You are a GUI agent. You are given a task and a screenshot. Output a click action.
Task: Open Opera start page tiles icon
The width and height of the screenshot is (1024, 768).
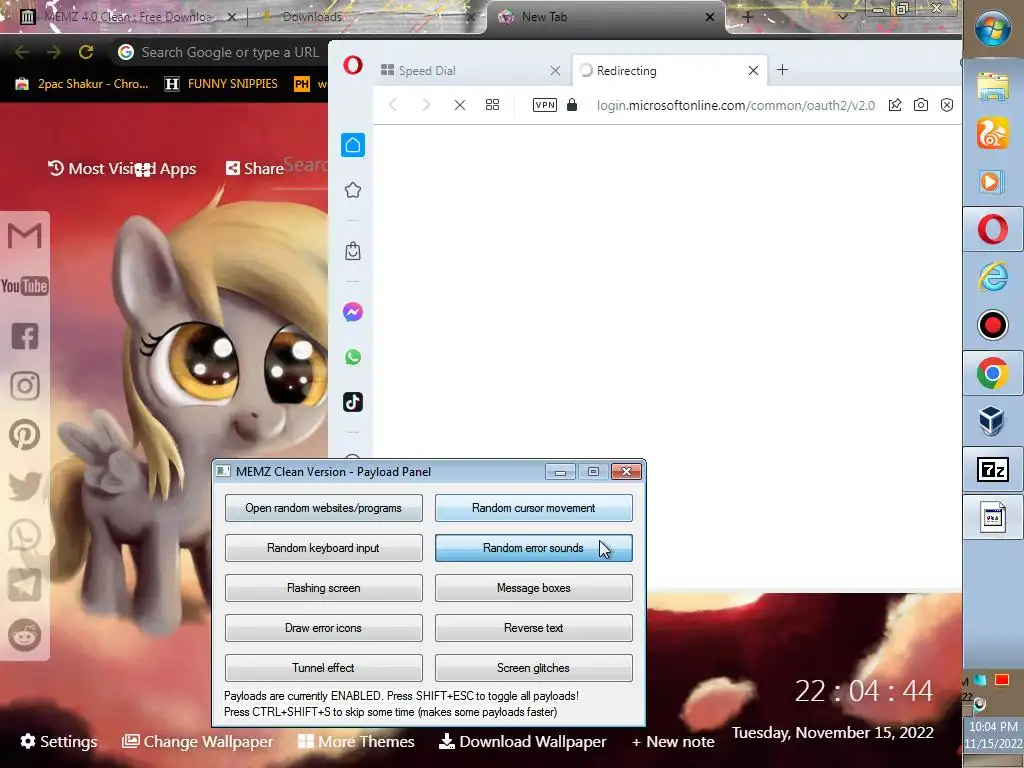pyautogui.click(x=492, y=105)
